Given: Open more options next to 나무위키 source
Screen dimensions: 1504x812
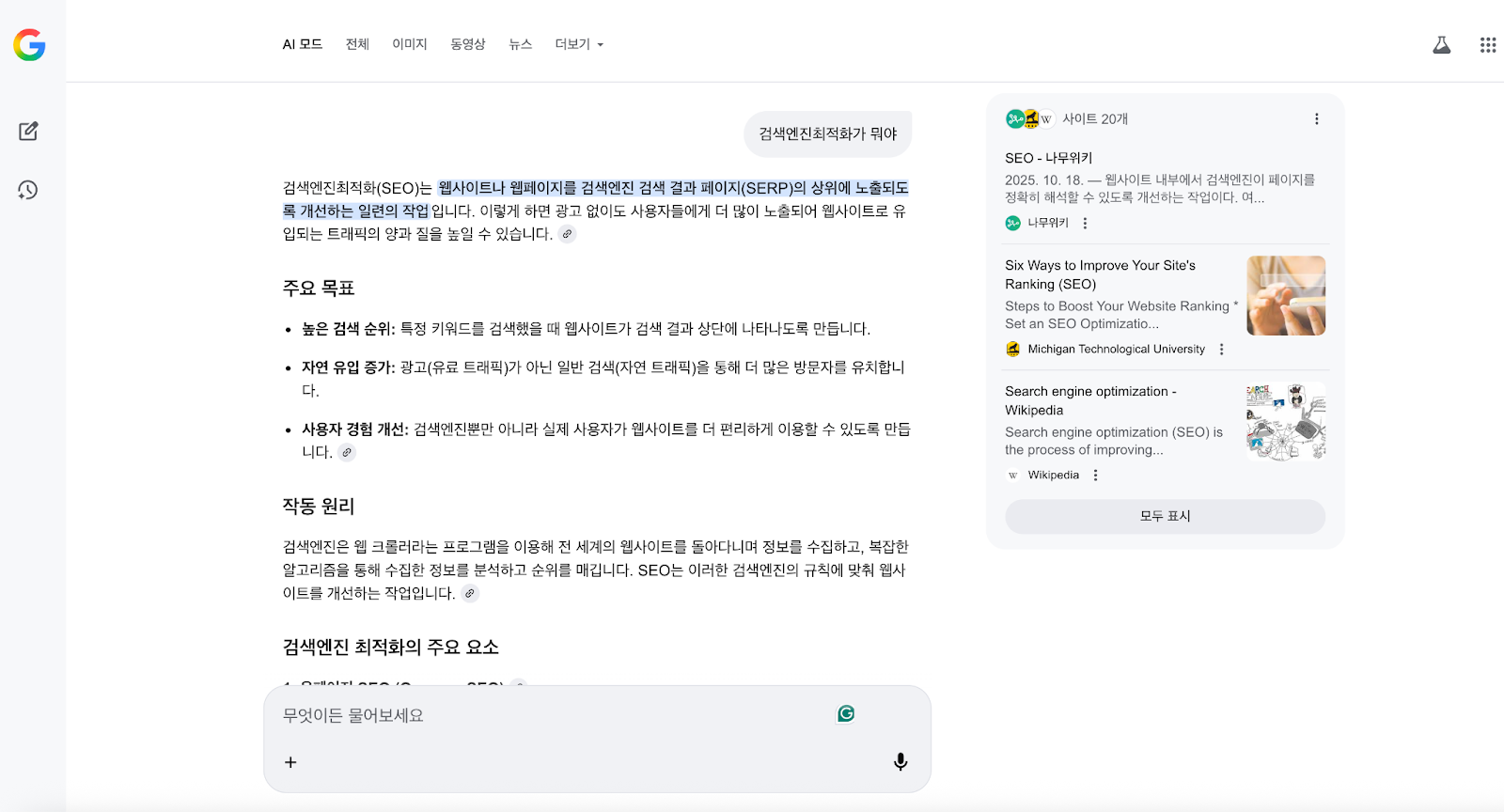Looking at the screenshot, I should 1085,224.
